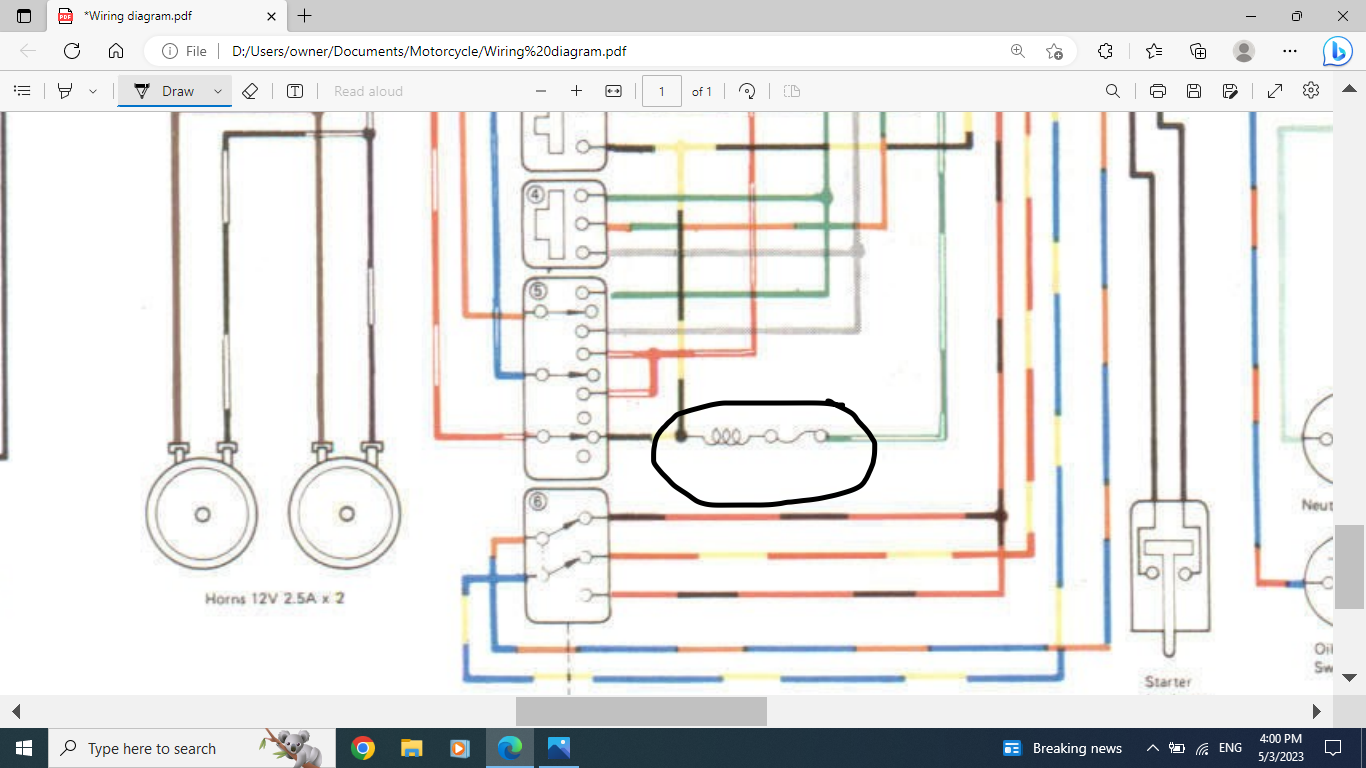Expand the Highlight color options dropdown

(x=93, y=91)
